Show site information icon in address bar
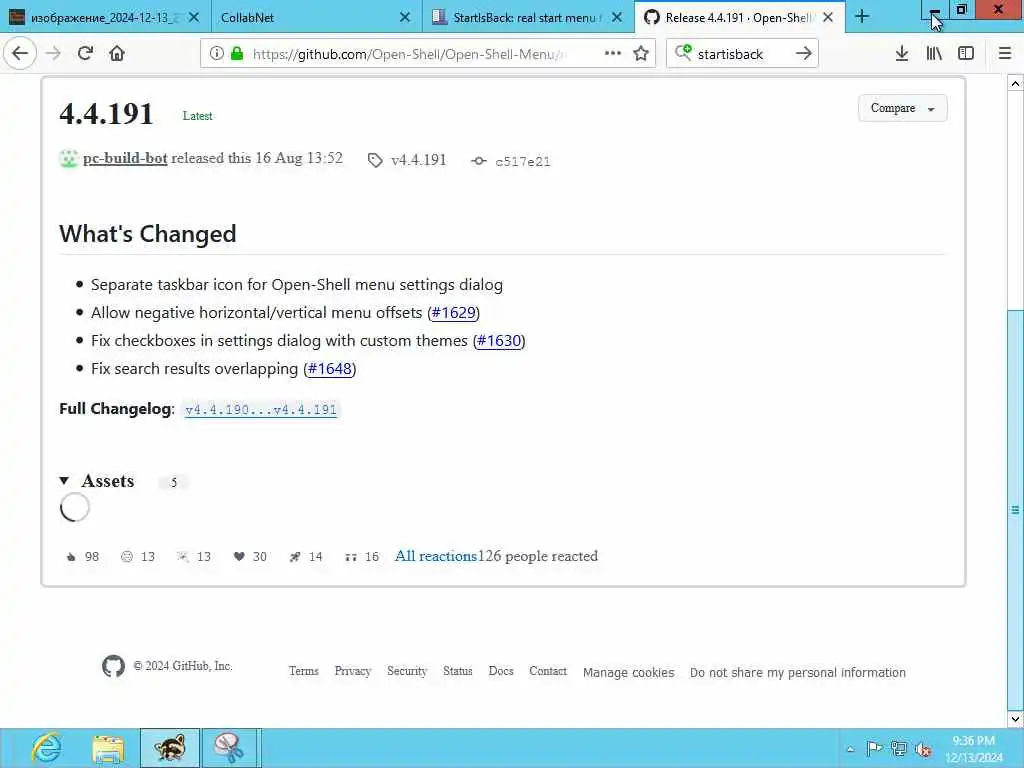The height and width of the screenshot is (768, 1024). click(x=217, y=54)
